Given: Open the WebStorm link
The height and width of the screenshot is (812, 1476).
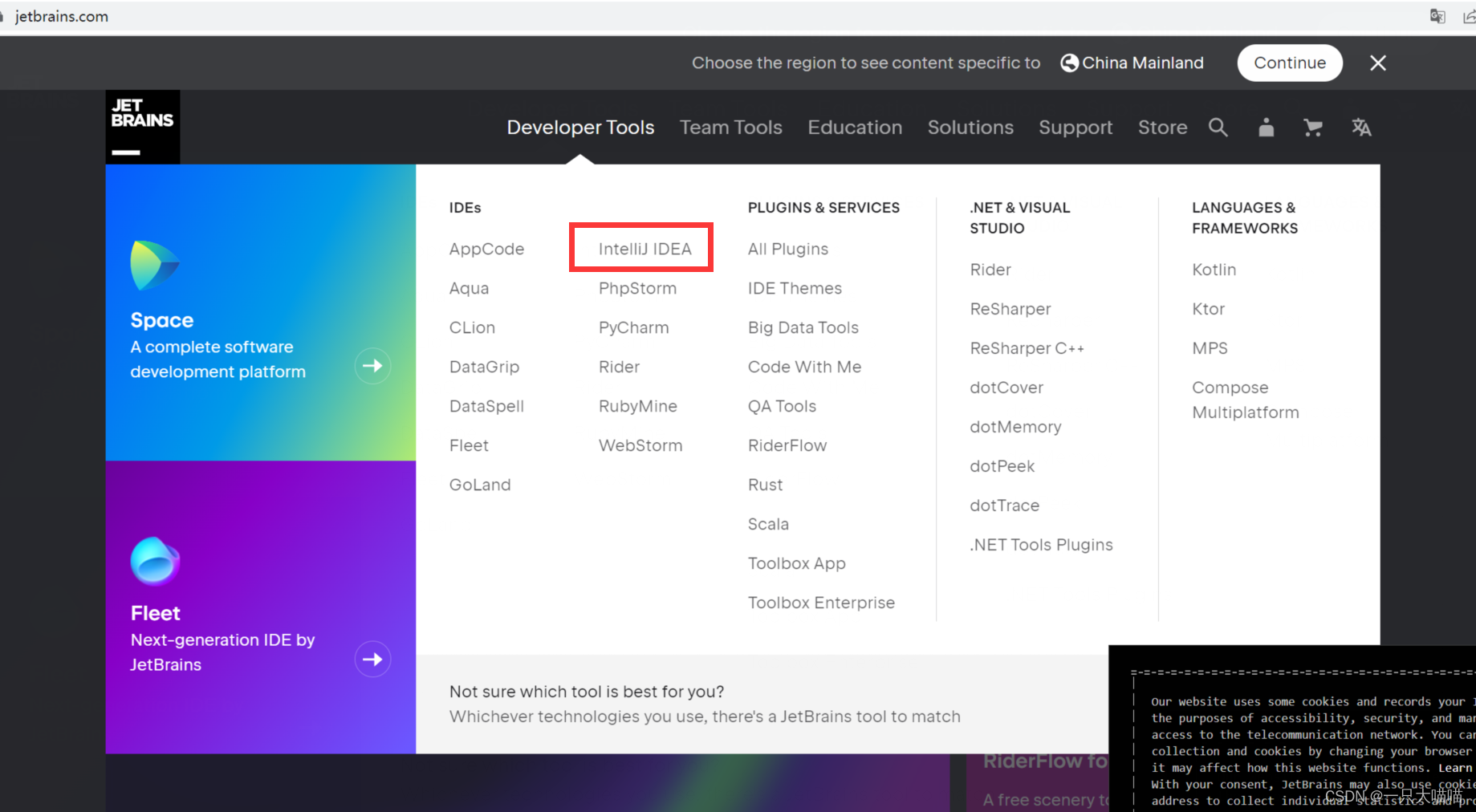Looking at the screenshot, I should click(640, 445).
